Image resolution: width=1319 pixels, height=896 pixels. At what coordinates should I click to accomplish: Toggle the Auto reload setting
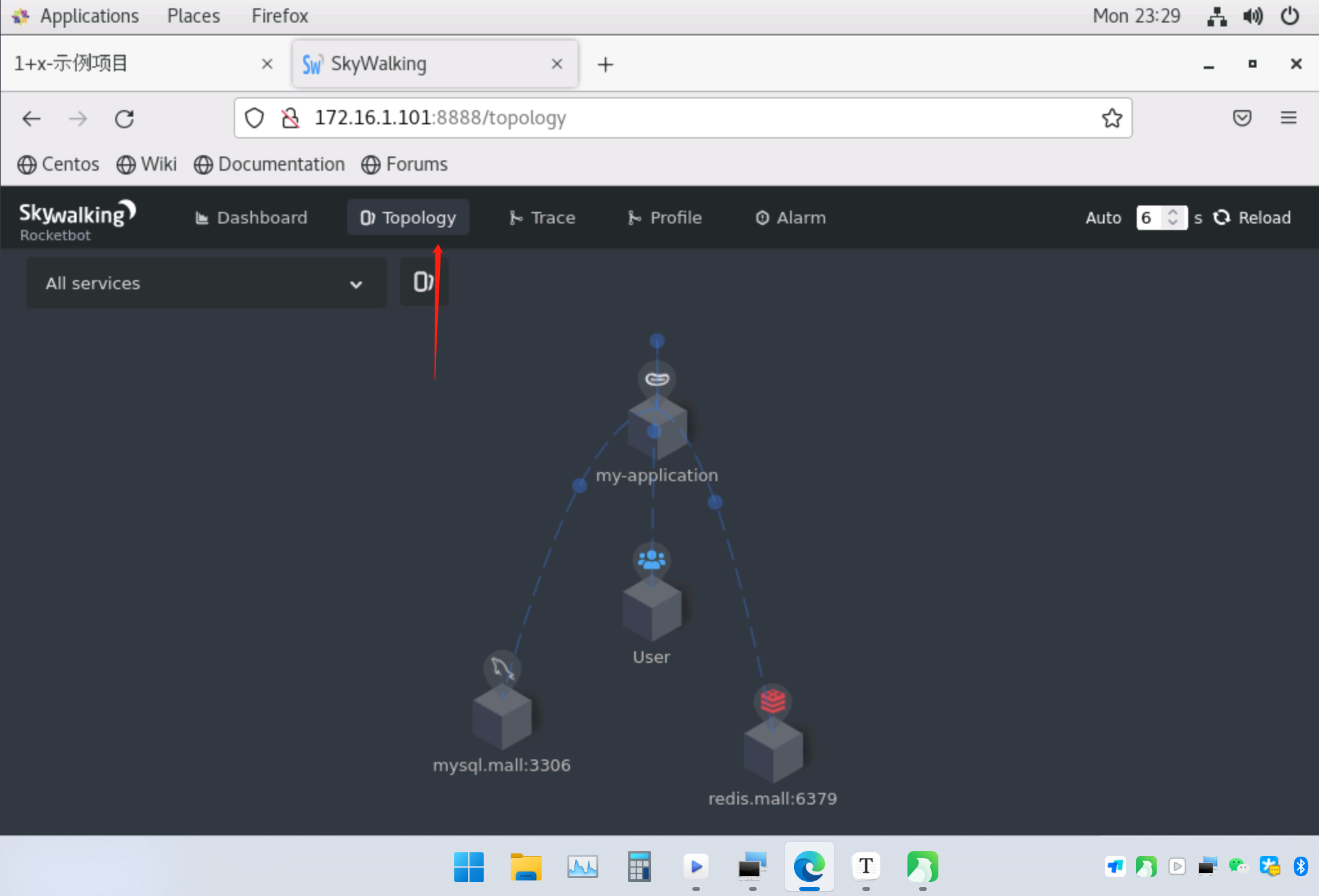tap(1103, 218)
